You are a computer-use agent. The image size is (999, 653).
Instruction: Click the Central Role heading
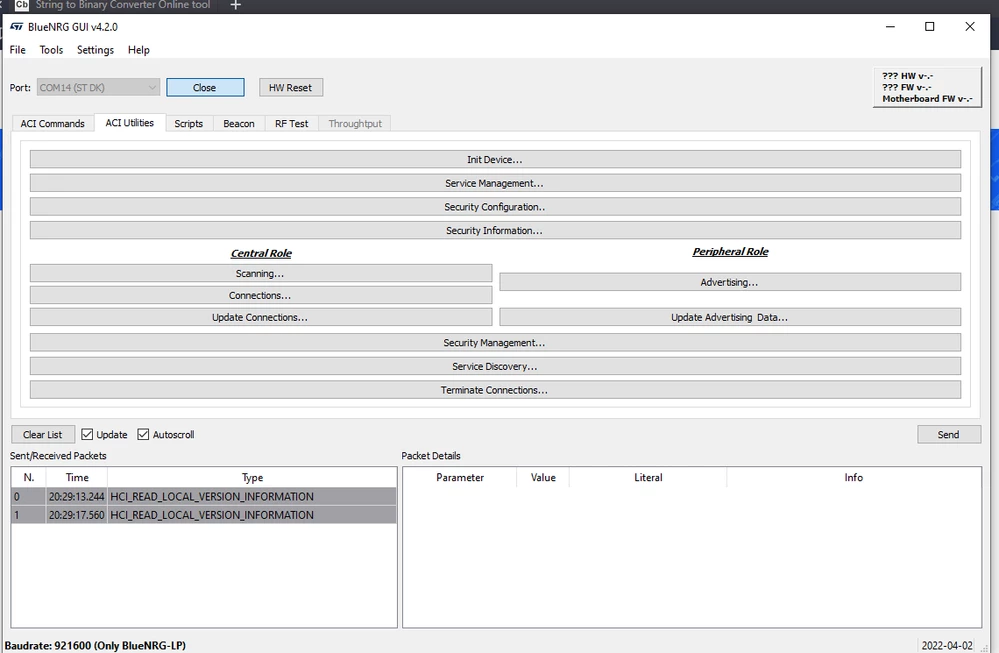click(261, 254)
